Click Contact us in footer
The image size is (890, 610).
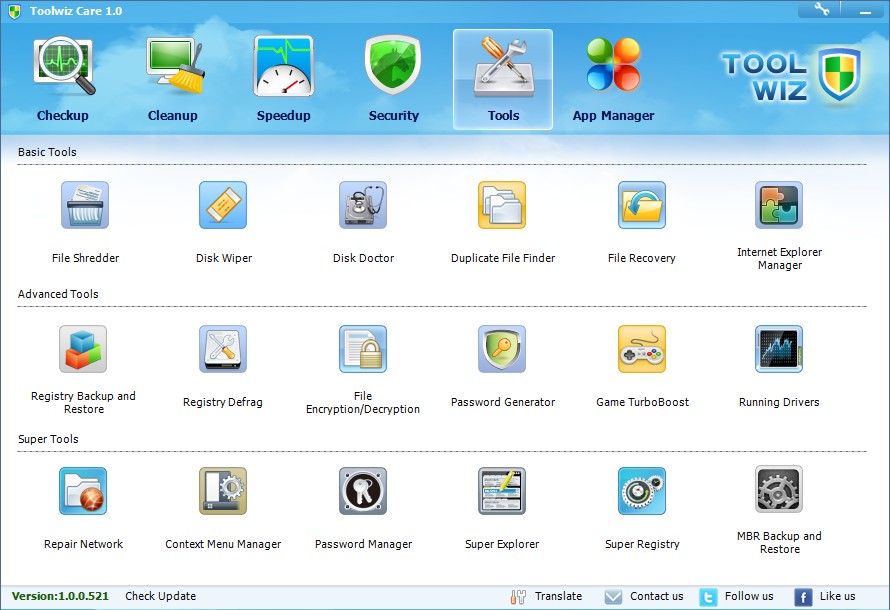point(657,596)
